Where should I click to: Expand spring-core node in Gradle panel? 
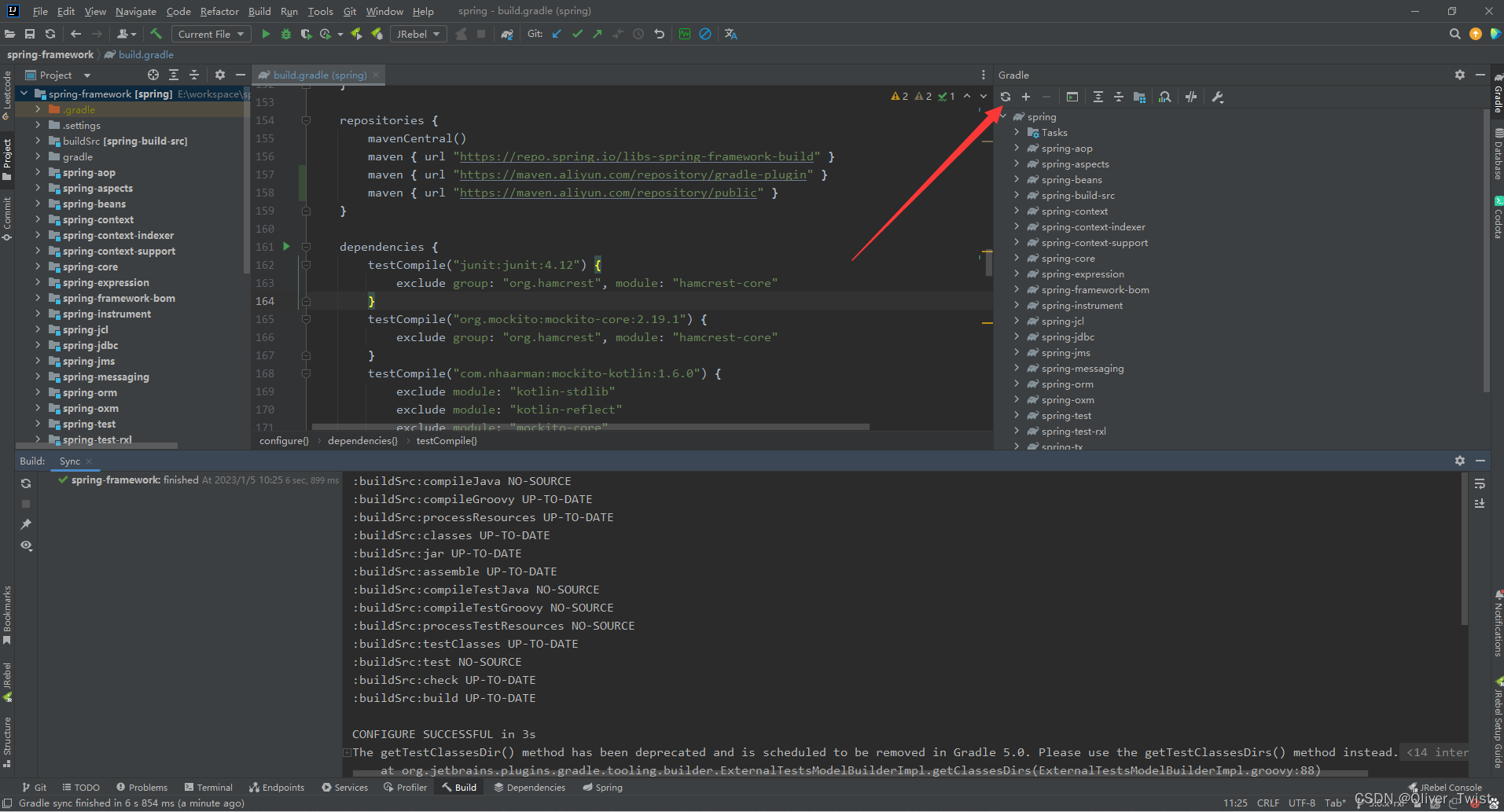click(x=1017, y=258)
